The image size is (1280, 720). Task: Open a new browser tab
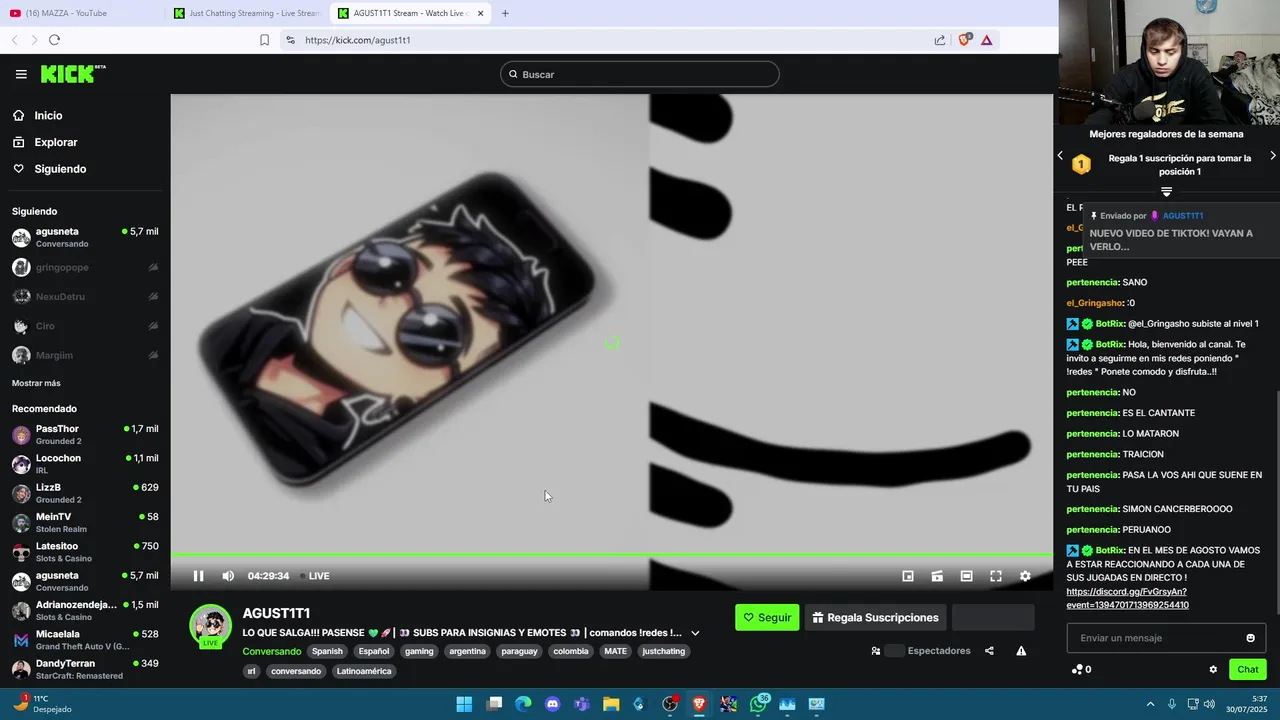click(505, 13)
